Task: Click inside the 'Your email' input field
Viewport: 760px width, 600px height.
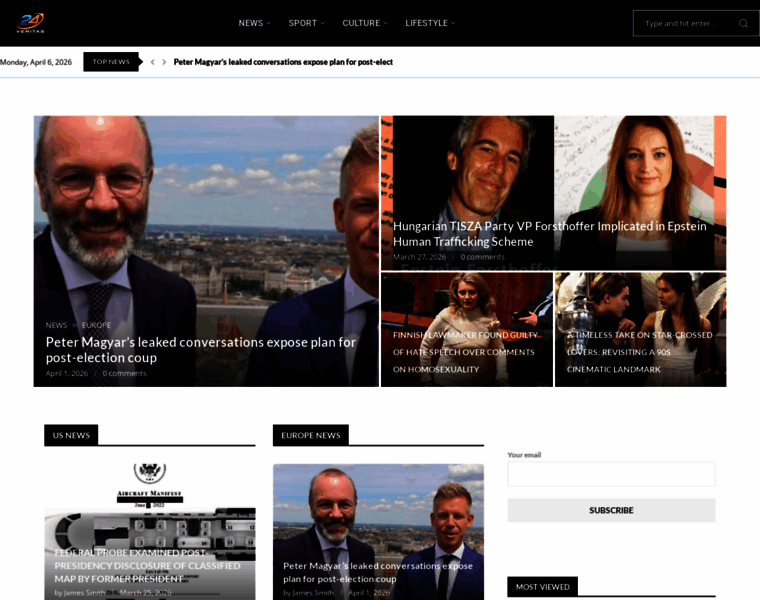Action: click(x=611, y=474)
